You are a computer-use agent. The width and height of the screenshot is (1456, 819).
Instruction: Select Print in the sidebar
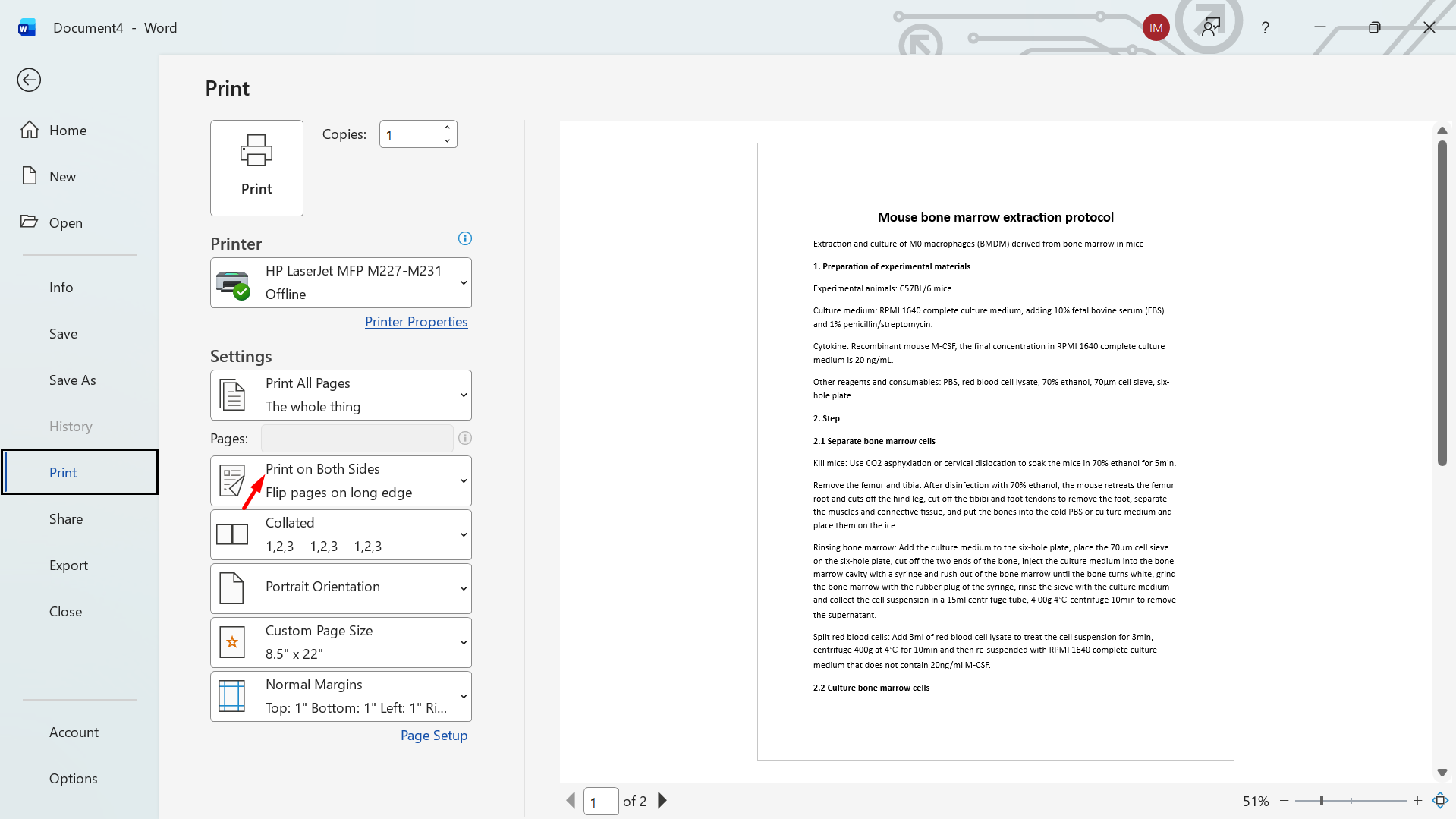click(x=80, y=472)
